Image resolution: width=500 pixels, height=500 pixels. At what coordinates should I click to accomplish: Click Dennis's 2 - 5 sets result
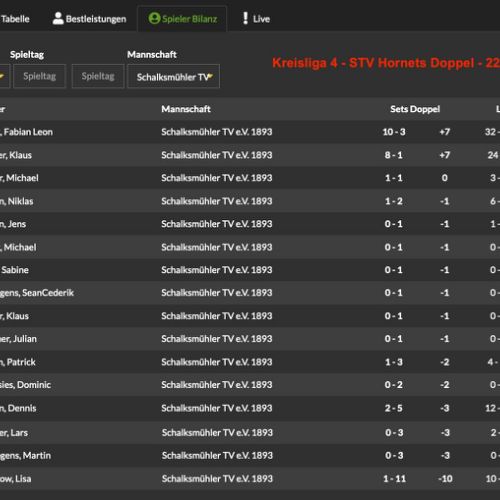(x=394, y=408)
